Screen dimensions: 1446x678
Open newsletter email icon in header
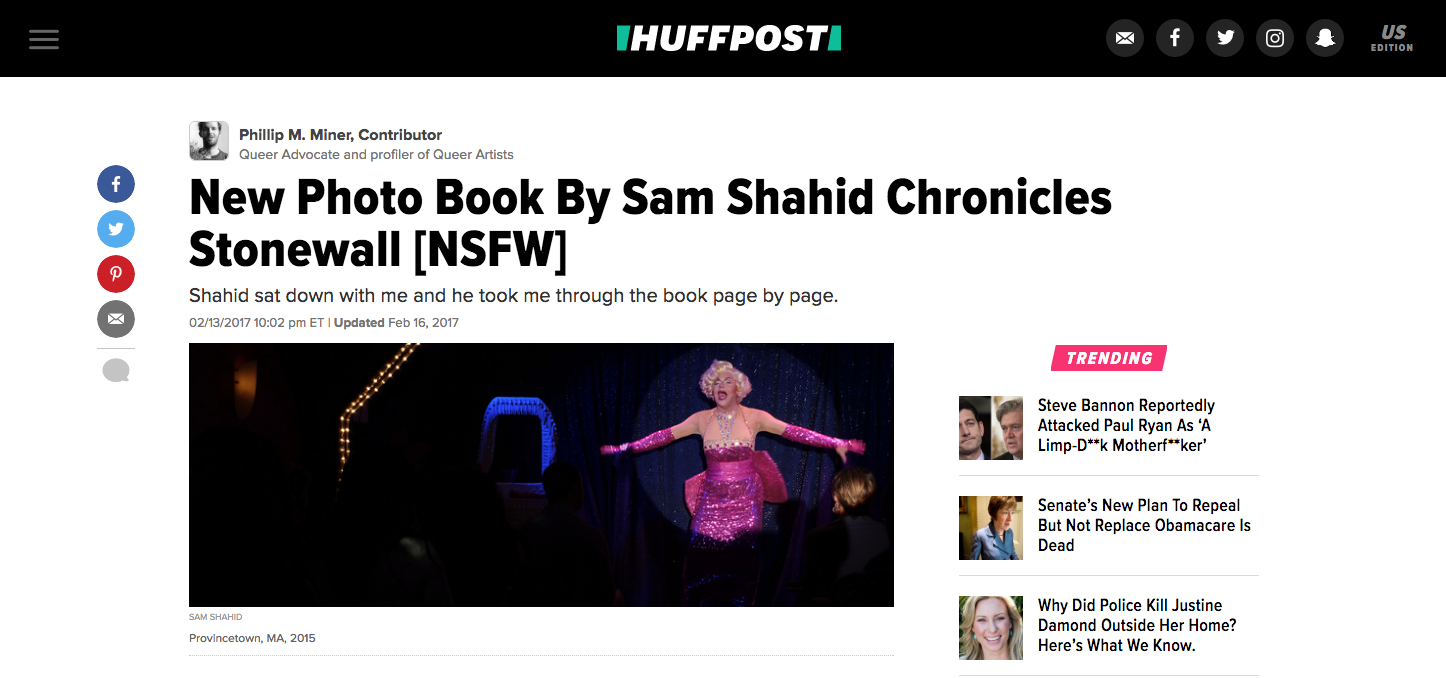1125,38
